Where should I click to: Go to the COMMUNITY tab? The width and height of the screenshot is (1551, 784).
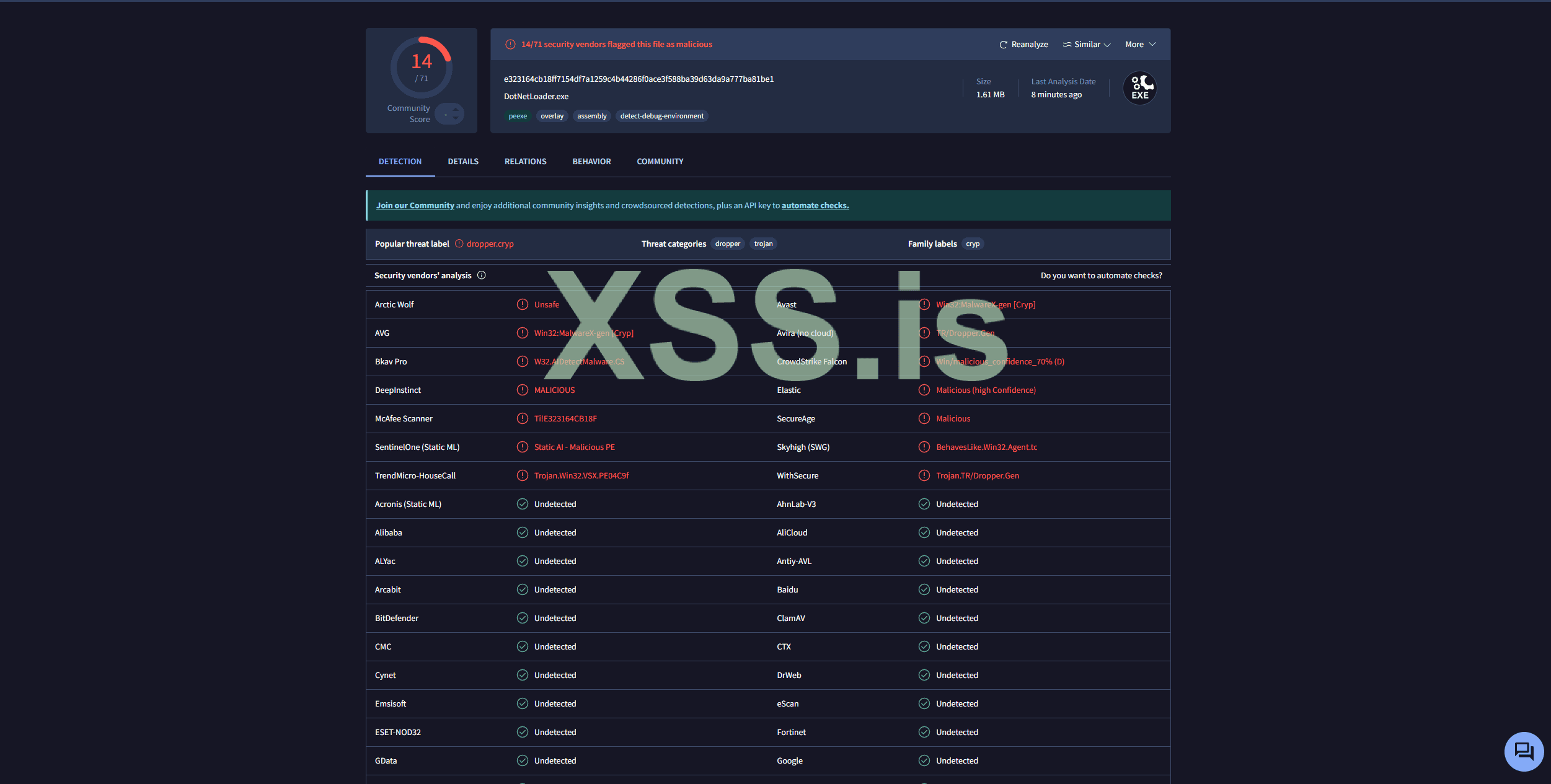(x=660, y=162)
